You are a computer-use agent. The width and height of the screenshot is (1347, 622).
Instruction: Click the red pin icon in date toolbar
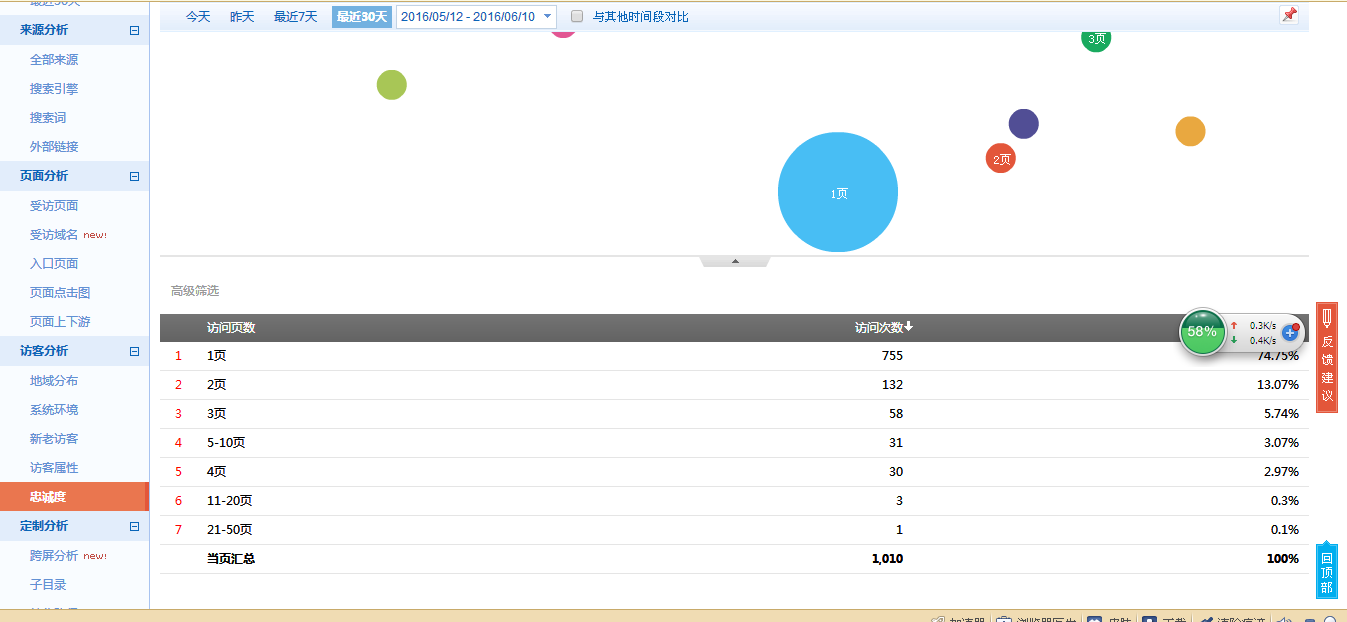tap(1289, 15)
